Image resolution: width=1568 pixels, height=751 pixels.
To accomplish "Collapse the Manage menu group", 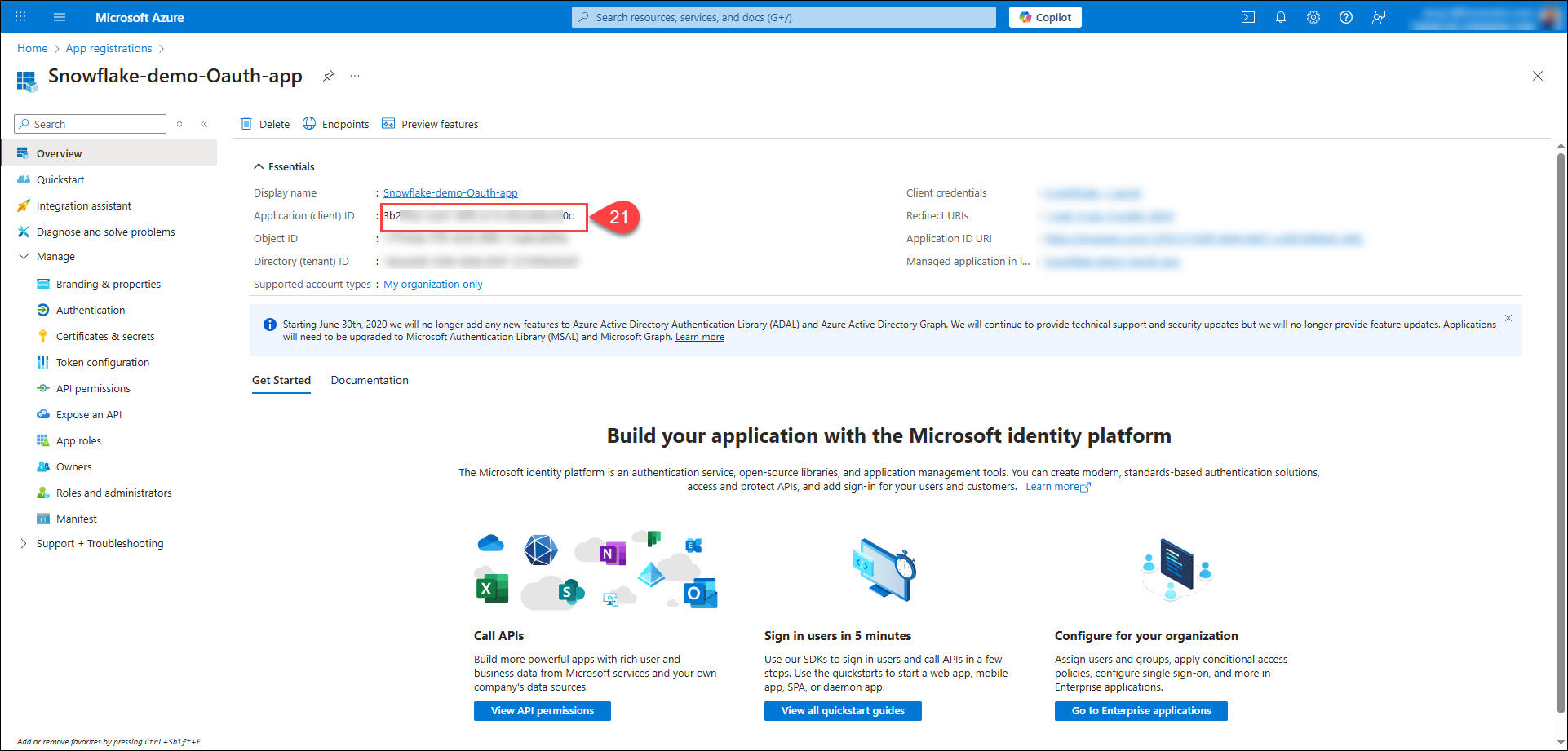I will click(23, 256).
